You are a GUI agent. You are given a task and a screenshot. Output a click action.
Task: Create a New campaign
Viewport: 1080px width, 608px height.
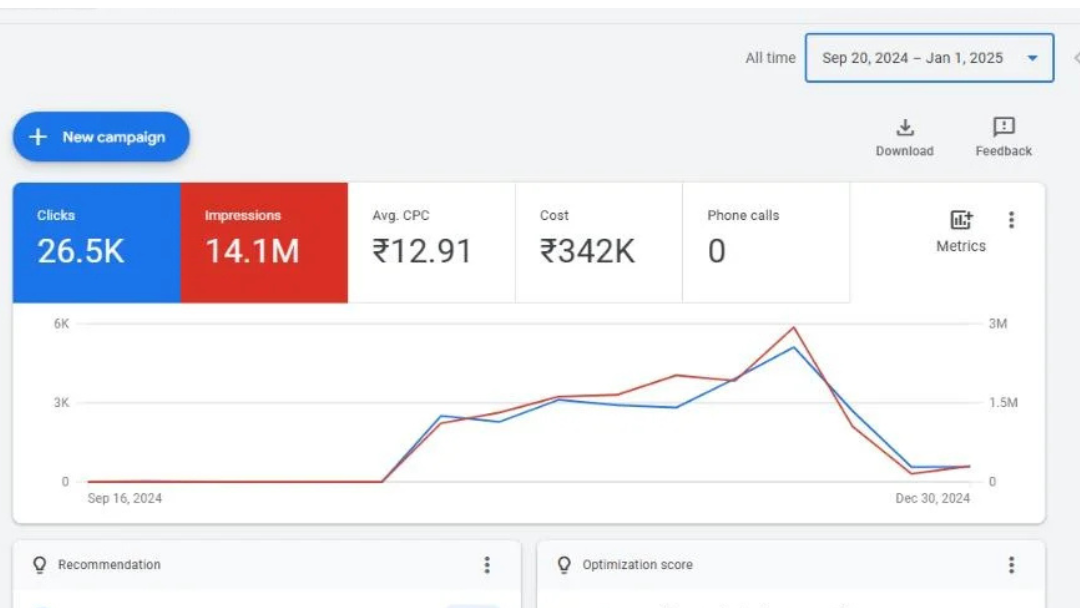point(101,137)
